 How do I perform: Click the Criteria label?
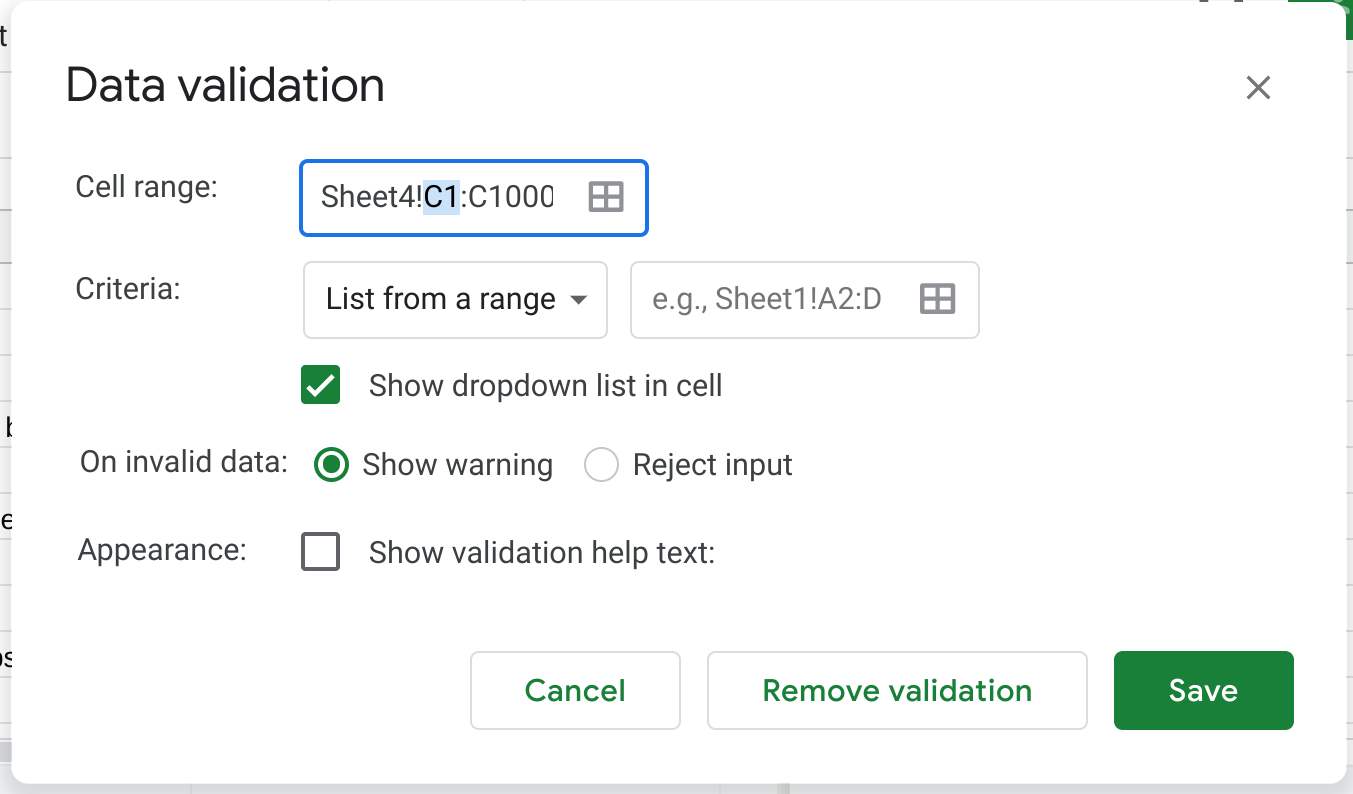click(128, 288)
